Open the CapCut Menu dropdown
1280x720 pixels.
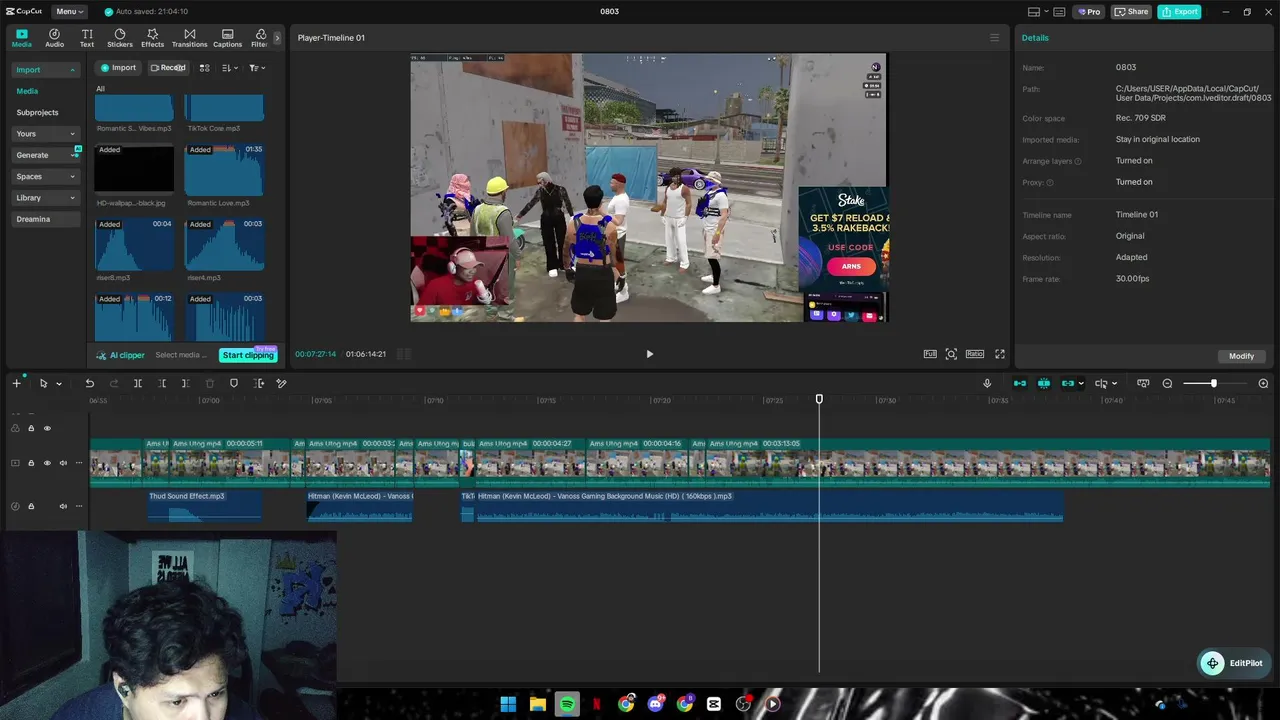point(69,12)
